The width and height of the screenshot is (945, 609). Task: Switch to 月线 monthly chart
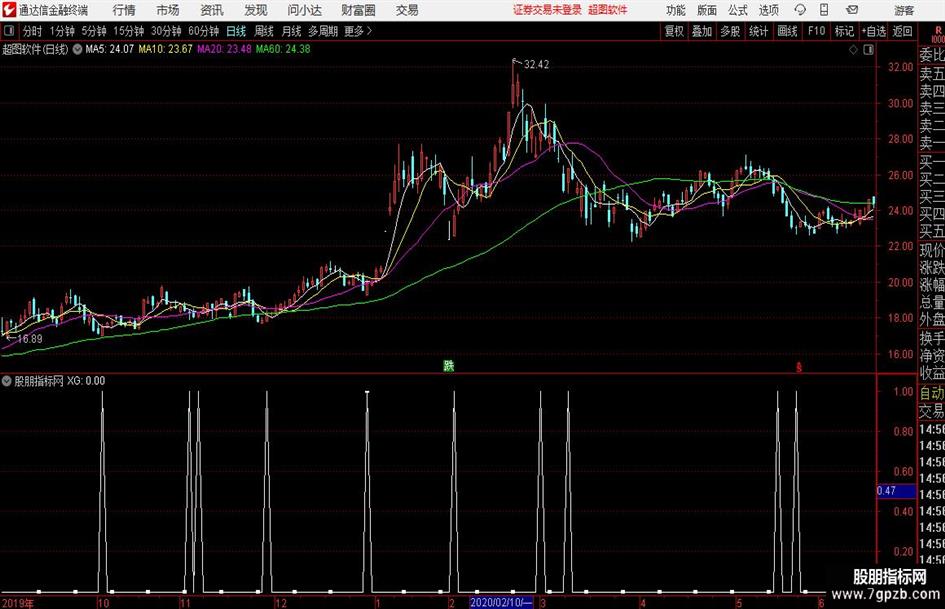292,31
